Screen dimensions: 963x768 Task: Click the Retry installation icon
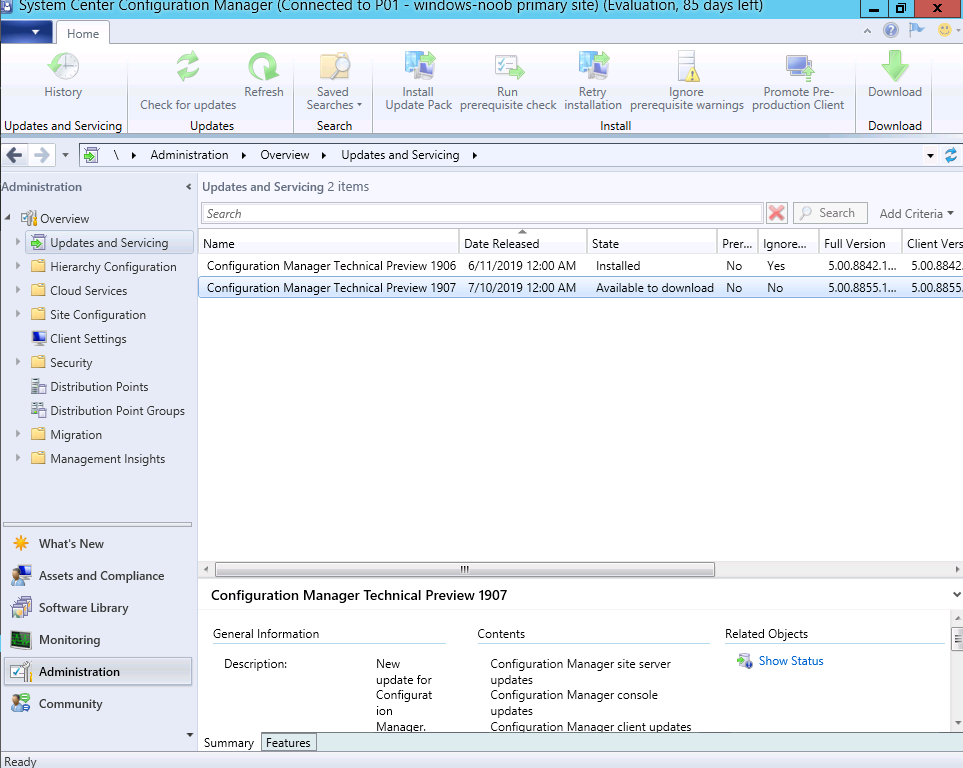593,66
